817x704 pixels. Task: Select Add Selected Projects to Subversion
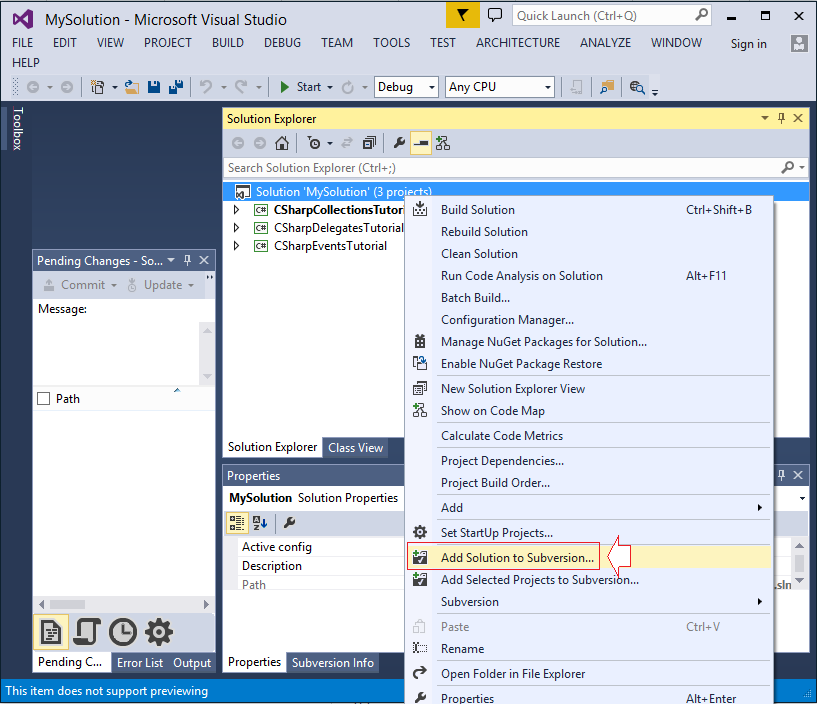588,580
